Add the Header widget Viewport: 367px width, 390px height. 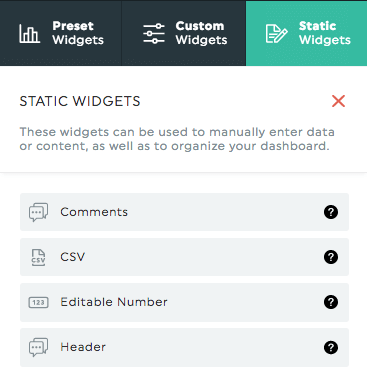tap(184, 347)
